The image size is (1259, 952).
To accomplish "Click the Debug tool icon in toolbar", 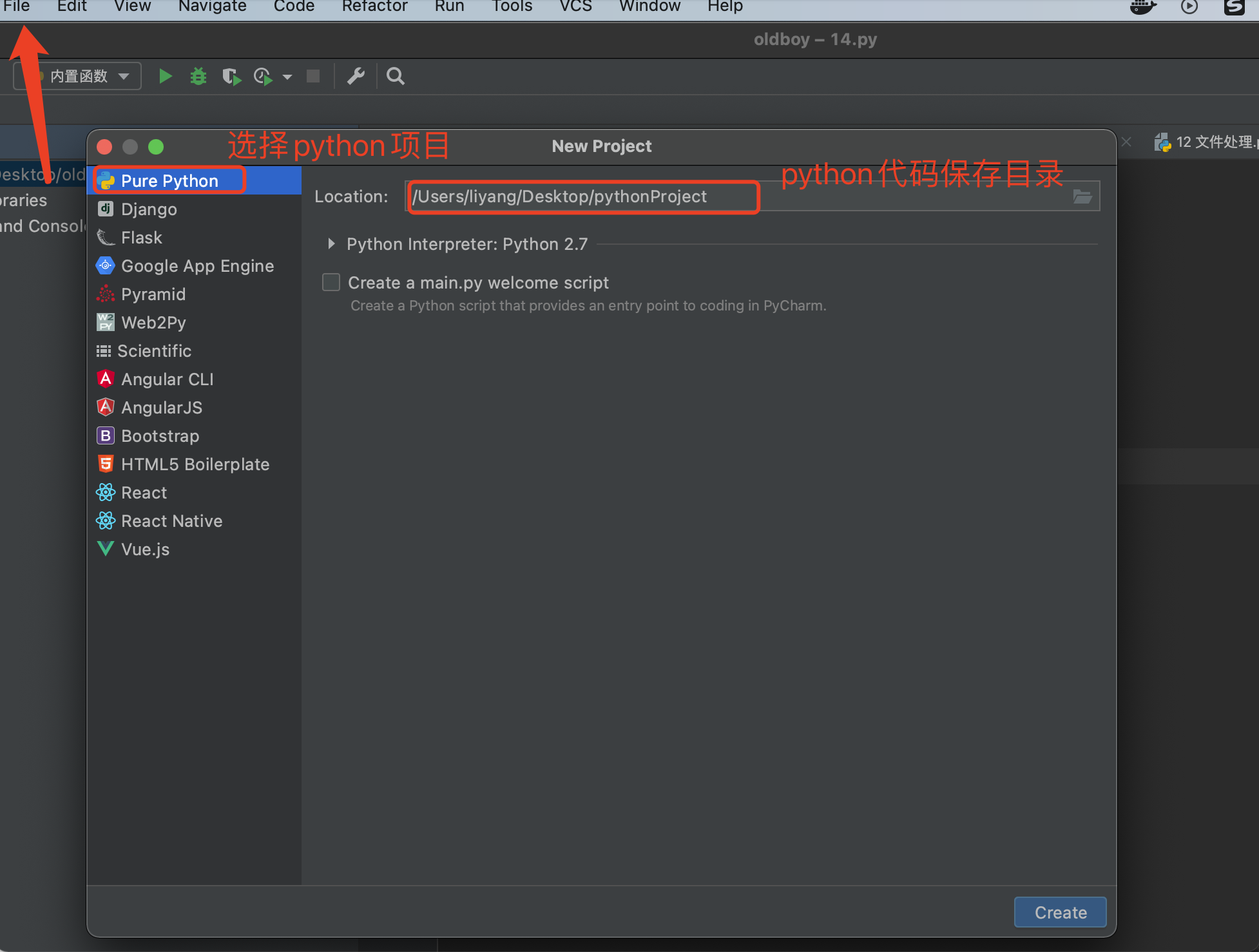I will pyautogui.click(x=196, y=76).
